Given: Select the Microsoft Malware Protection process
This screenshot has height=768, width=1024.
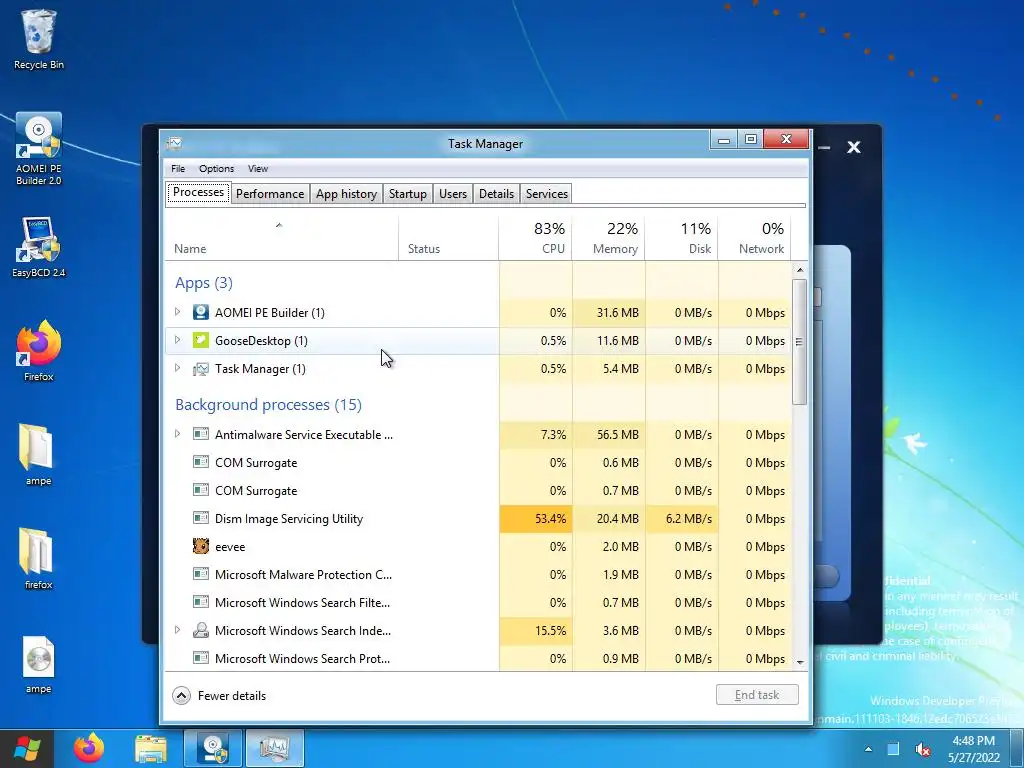Looking at the screenshot, I should coord(478,575).
